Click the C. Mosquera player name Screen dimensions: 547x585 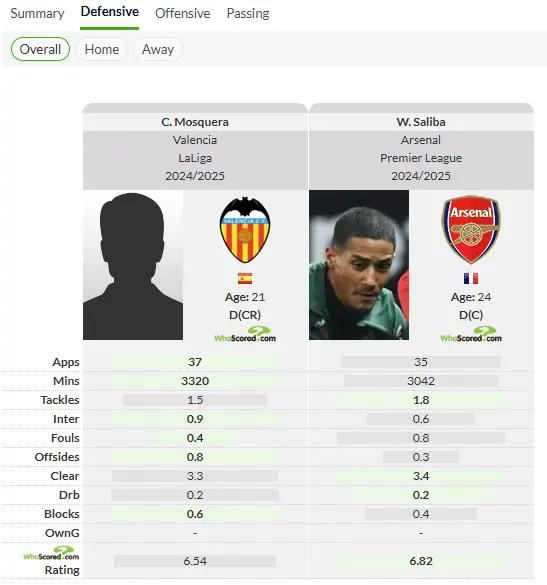point(195,122)
